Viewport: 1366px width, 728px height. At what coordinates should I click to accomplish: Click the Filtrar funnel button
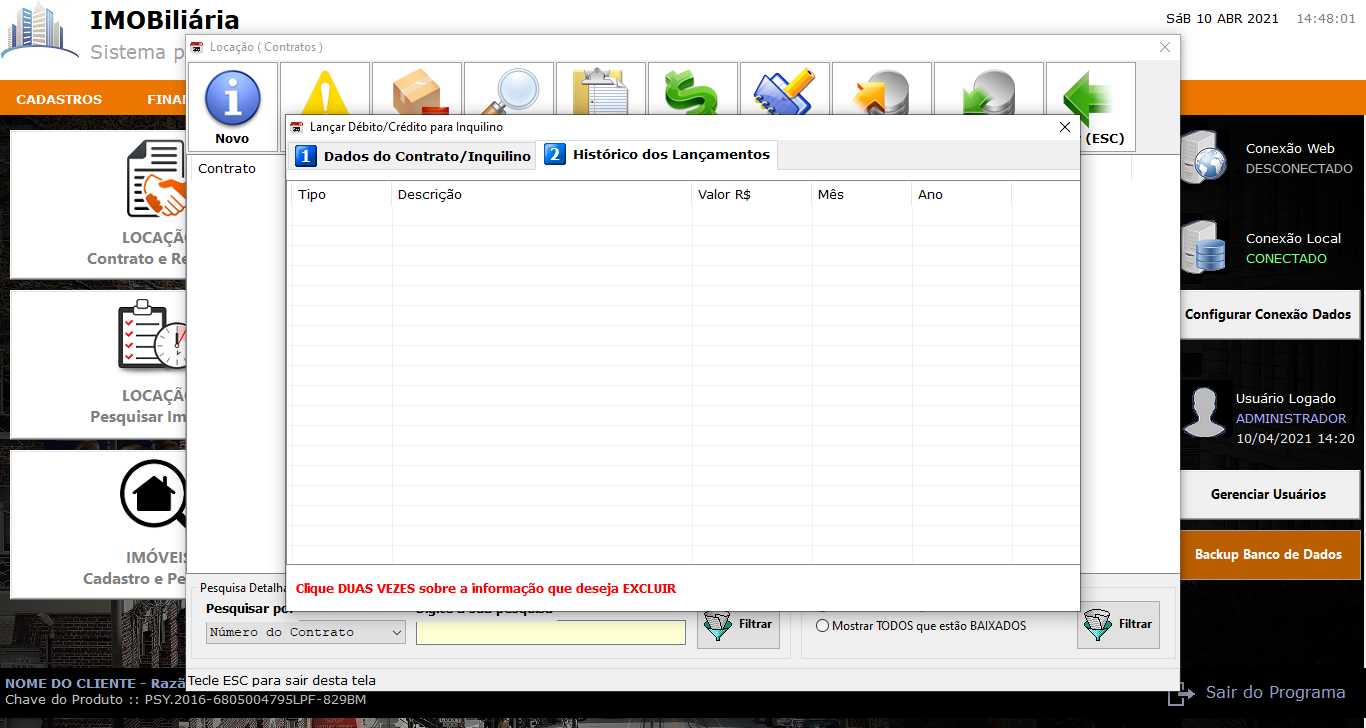[x=738, y=625]
